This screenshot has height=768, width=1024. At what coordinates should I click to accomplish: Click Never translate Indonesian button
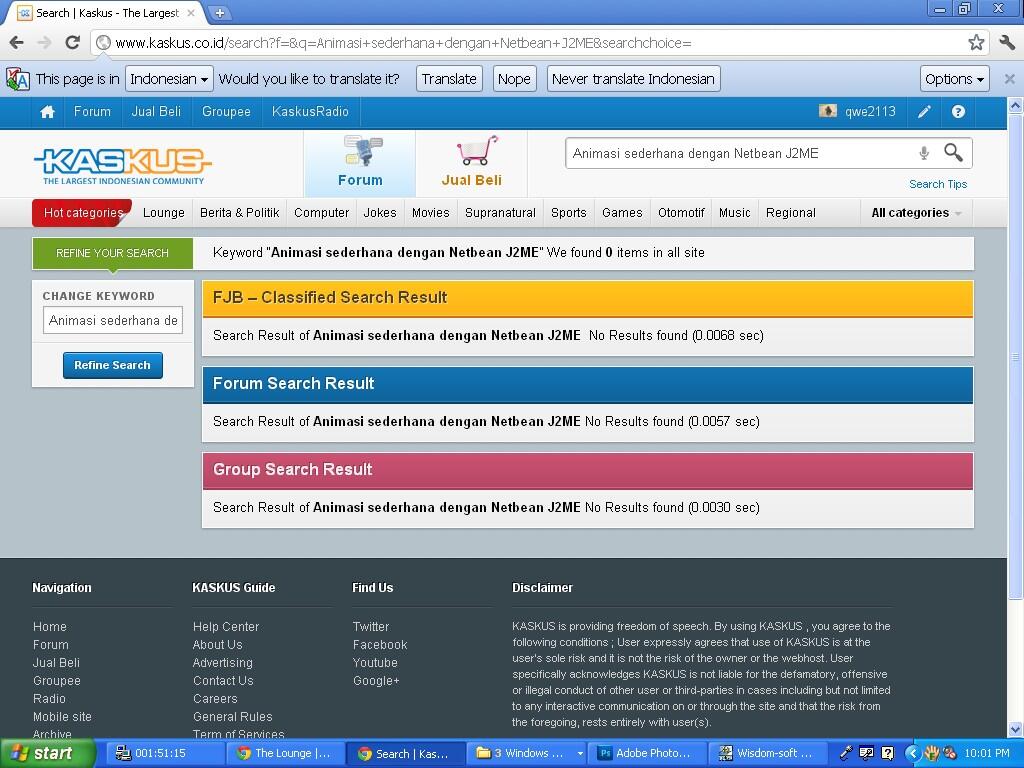pos(633,79)
